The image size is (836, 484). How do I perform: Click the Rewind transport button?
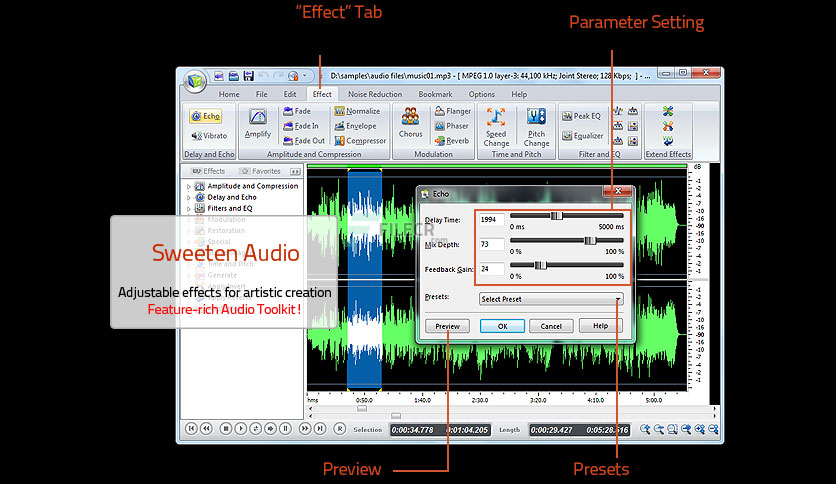(x=206, y=429)
